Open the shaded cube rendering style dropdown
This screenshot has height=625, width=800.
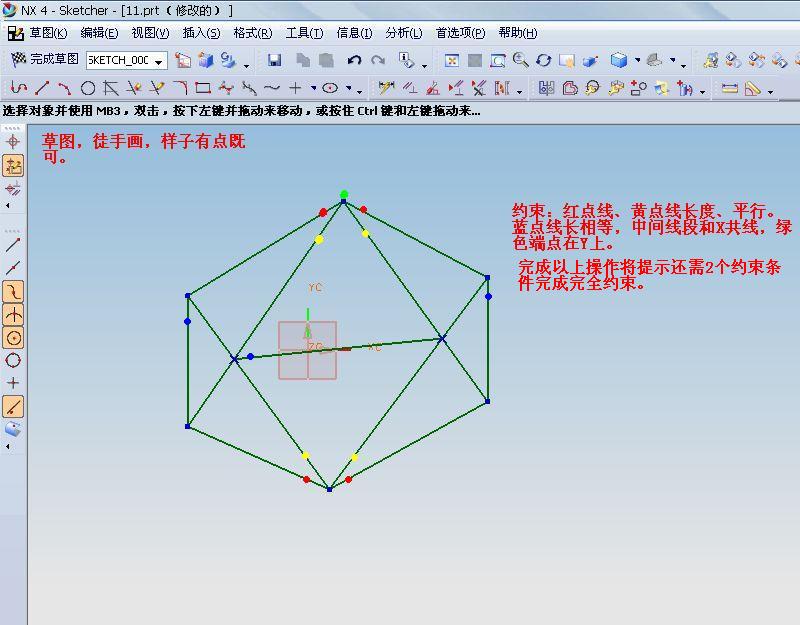point(638,60)
